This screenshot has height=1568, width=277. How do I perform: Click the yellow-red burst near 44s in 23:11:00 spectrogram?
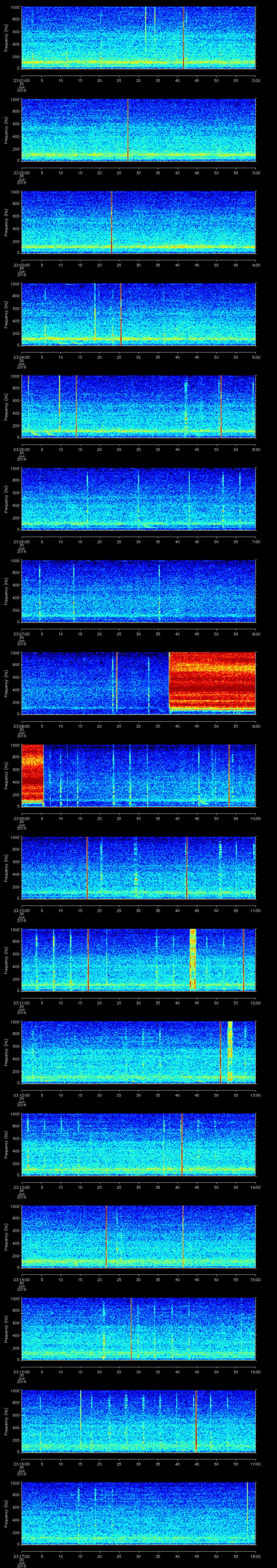(x=193, y=959)
